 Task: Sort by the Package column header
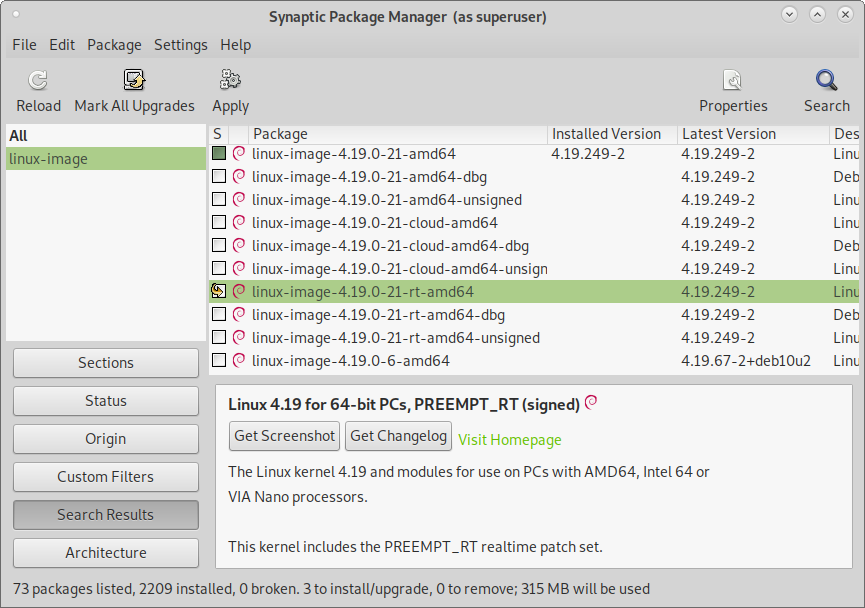[397, 134]
